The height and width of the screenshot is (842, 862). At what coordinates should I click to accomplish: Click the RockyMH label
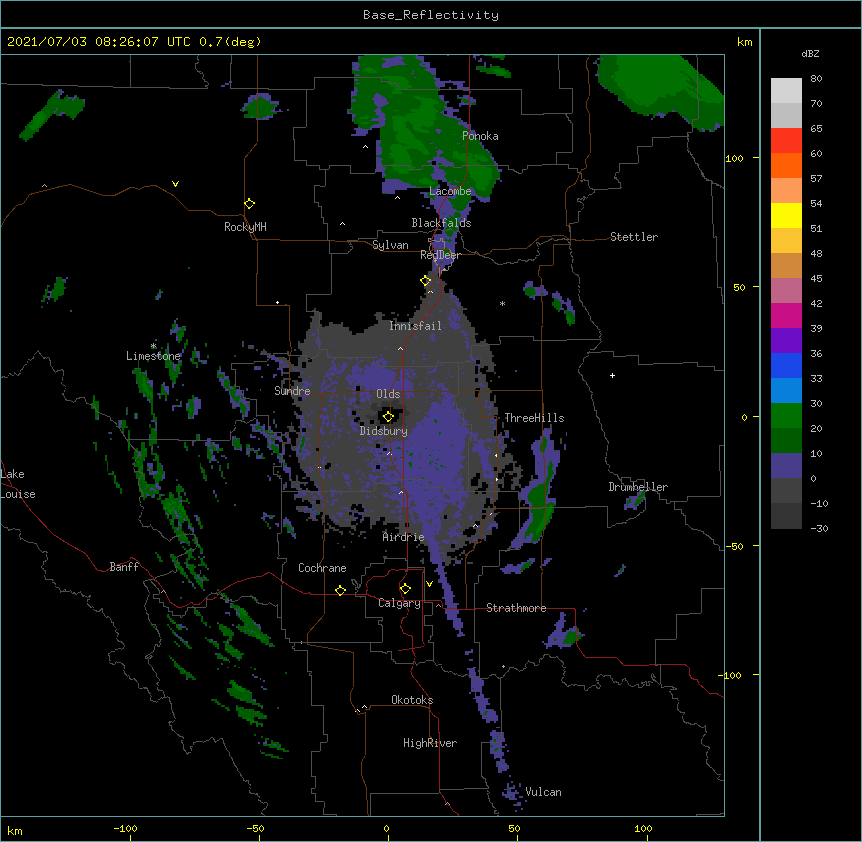(x=245, y=227)
